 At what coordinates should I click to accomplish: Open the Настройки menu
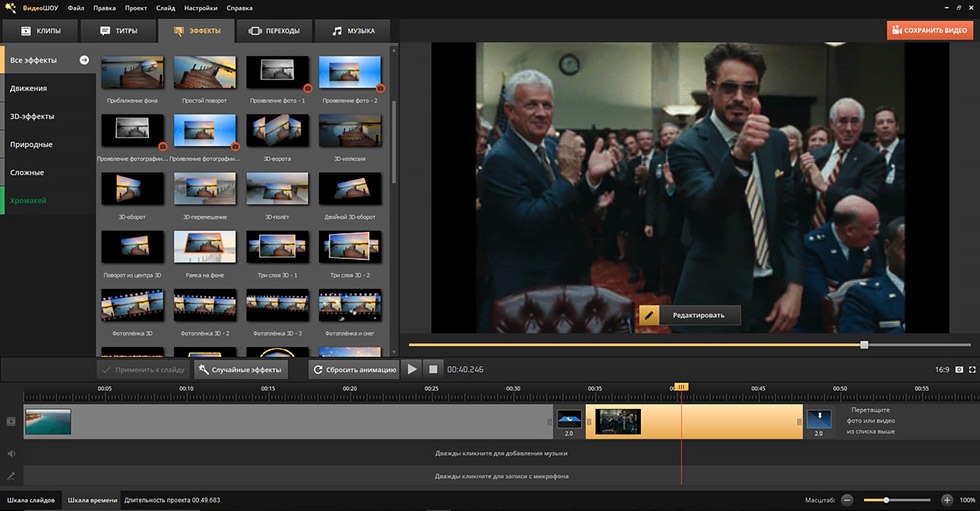coord(201,8)
